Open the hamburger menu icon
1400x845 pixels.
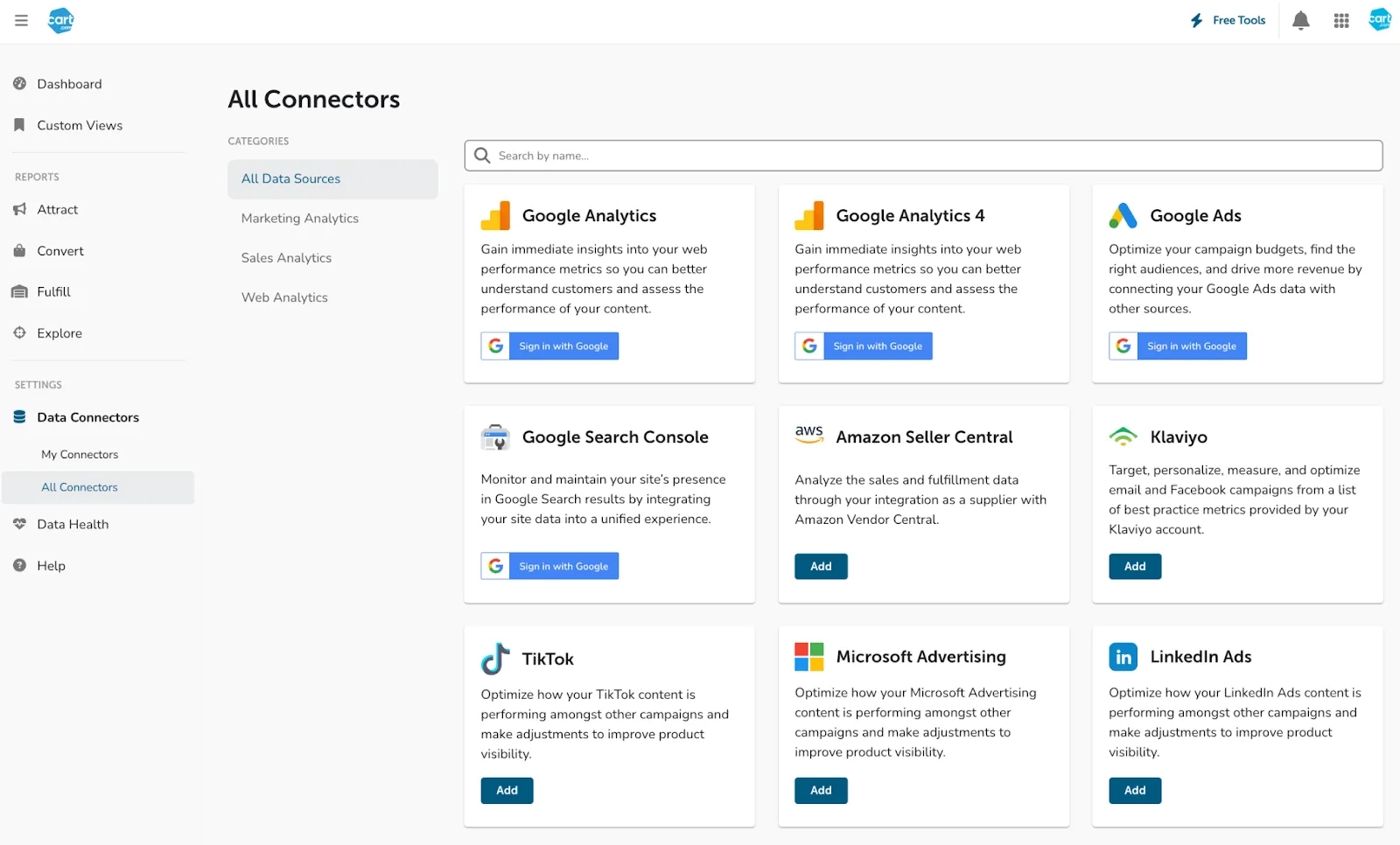21,20
